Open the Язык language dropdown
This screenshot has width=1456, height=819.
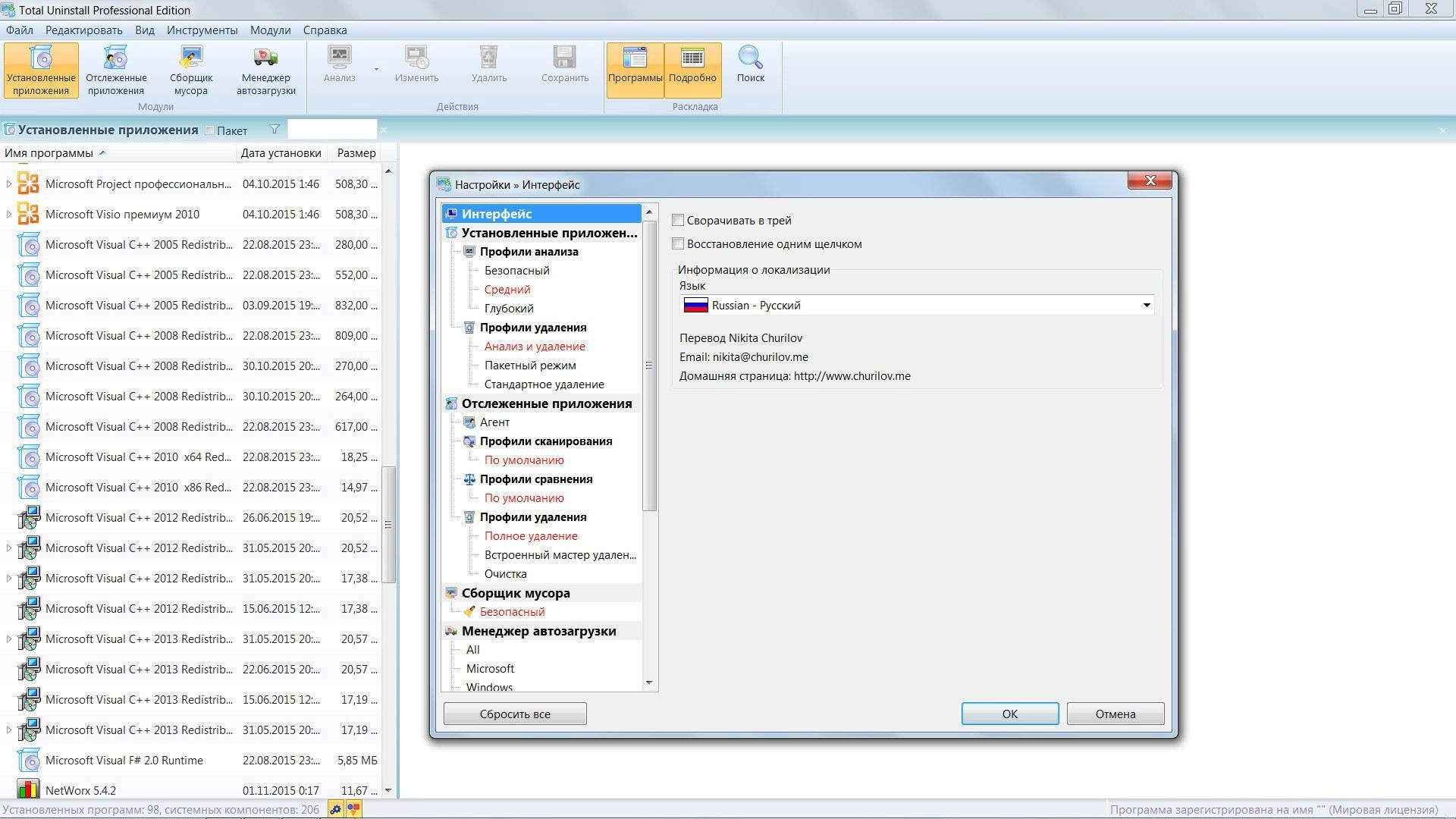pyautogui.click(x=918, y=305)
